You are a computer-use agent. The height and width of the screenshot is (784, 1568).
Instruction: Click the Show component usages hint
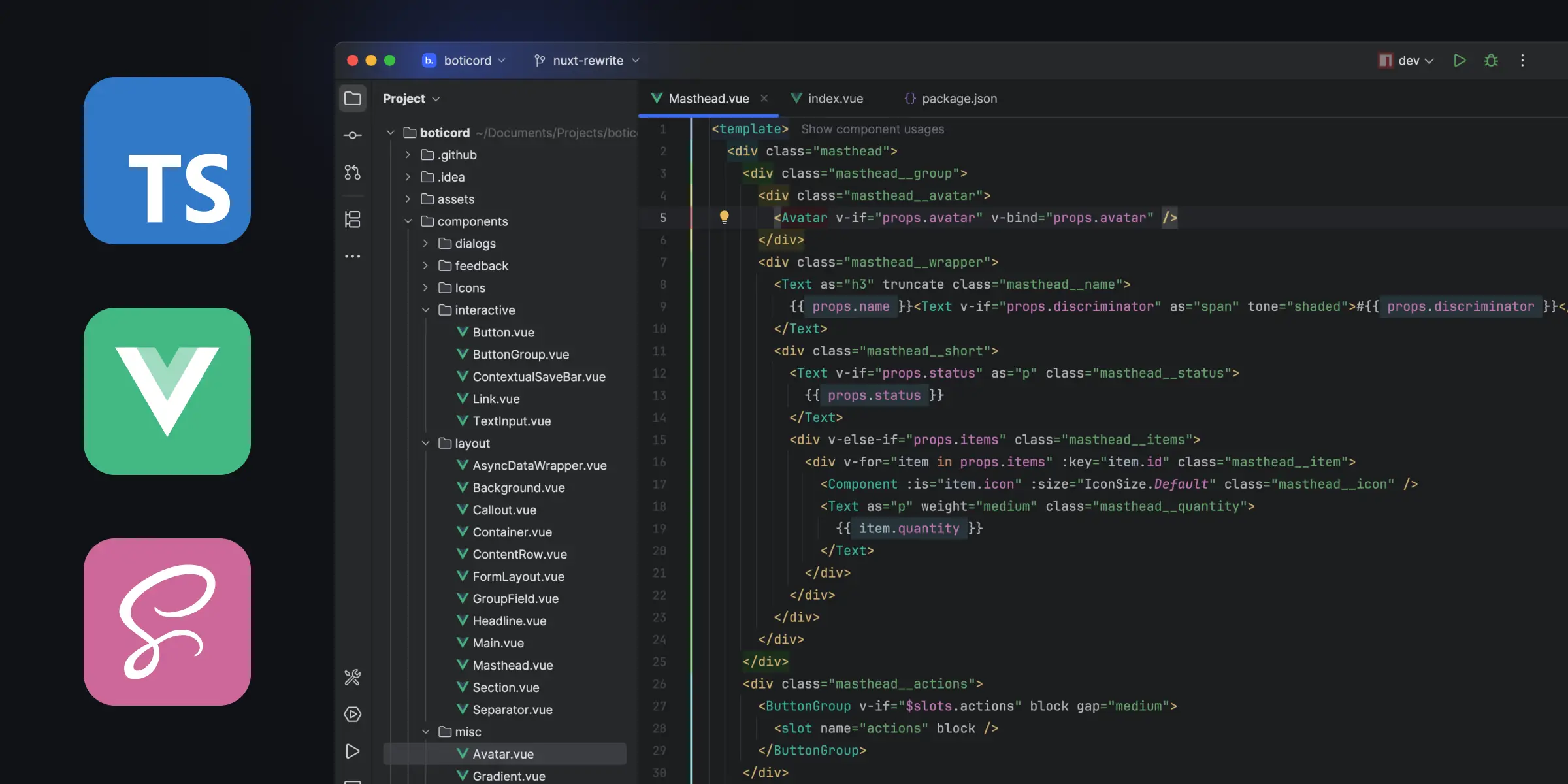point(872,129)
